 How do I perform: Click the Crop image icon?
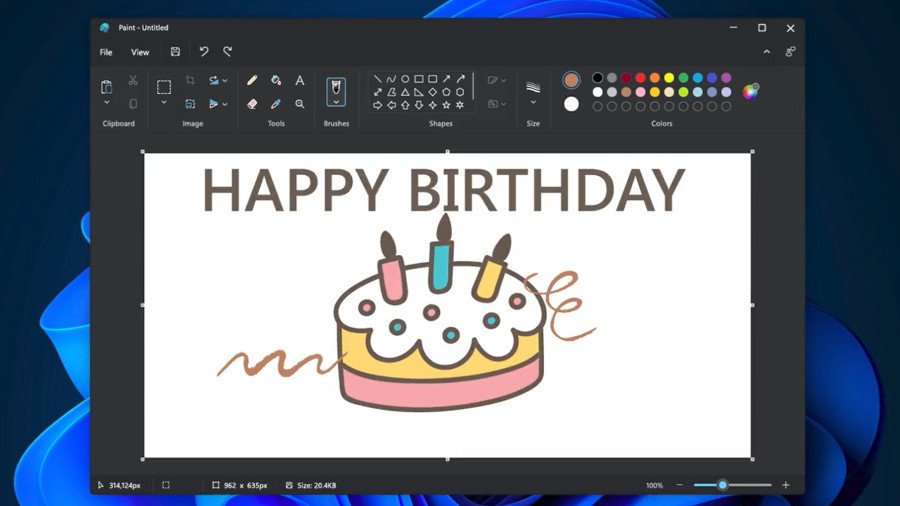pos(190,80)
